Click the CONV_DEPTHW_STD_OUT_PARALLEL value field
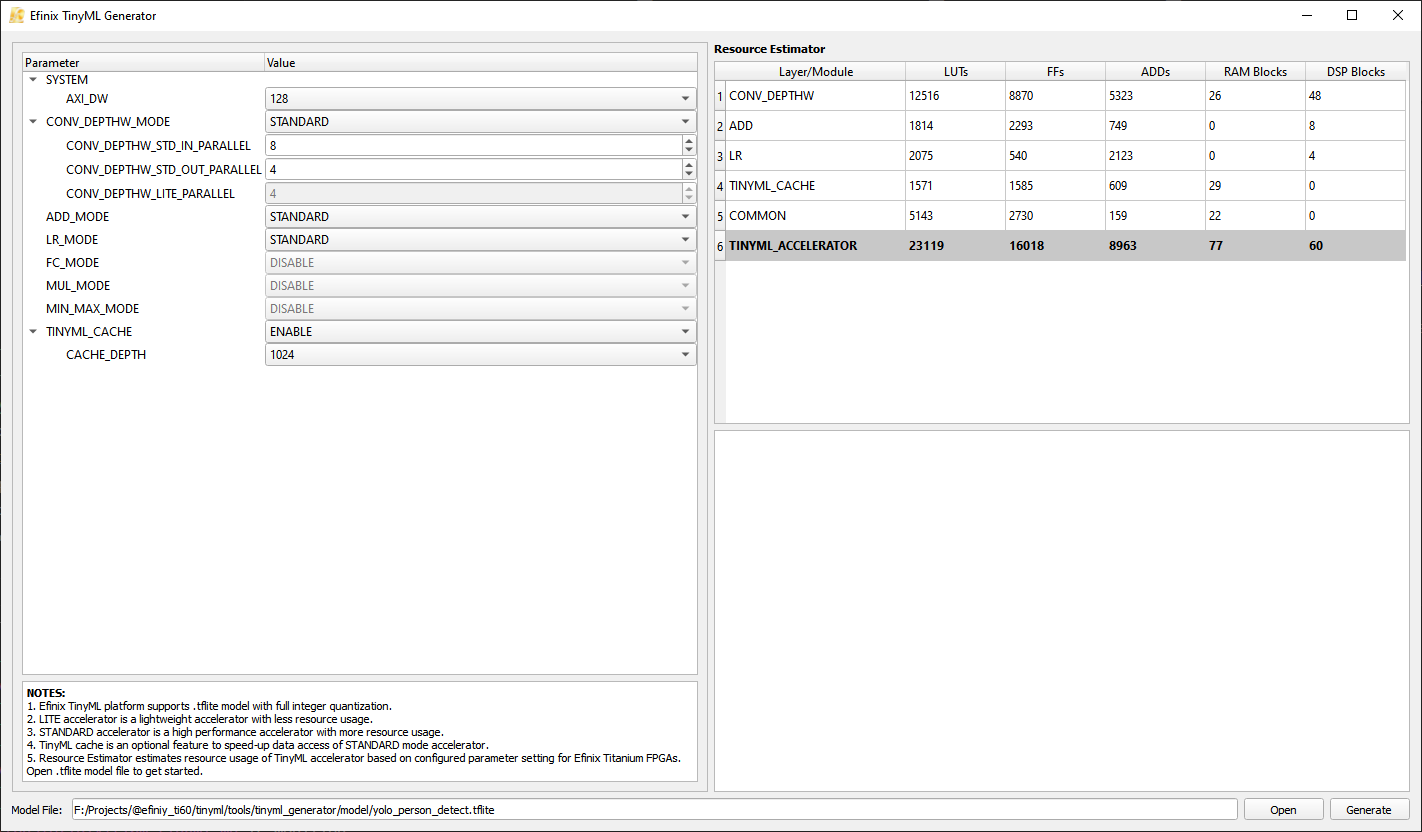 [473, 170]
